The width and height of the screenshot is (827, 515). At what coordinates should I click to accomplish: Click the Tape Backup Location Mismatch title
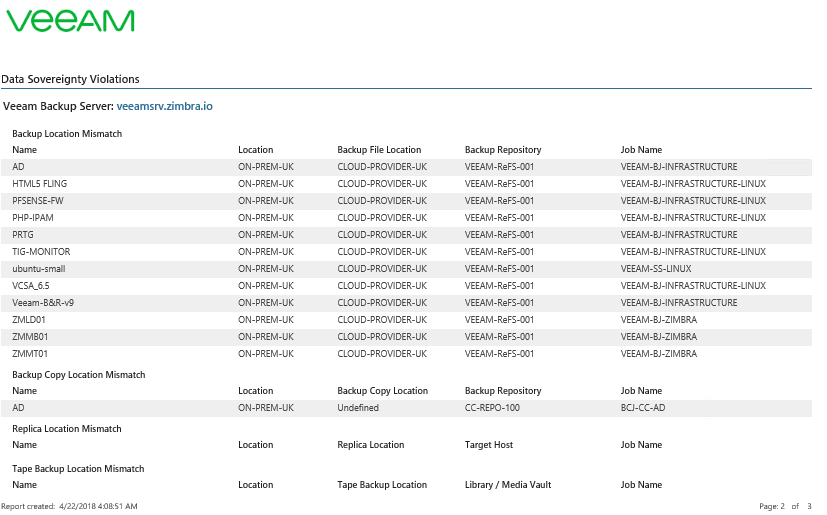point(78,469)
